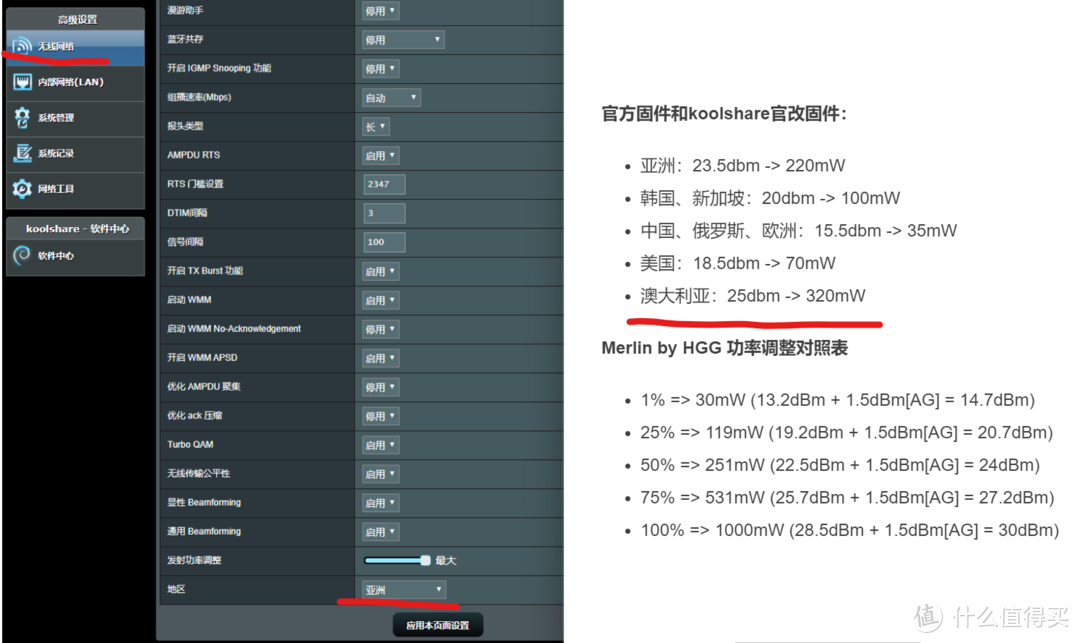Viewport: 1080px width, 643px height.
Task: Click the 最大 label beside the power slider
Action: pos(446,560)
